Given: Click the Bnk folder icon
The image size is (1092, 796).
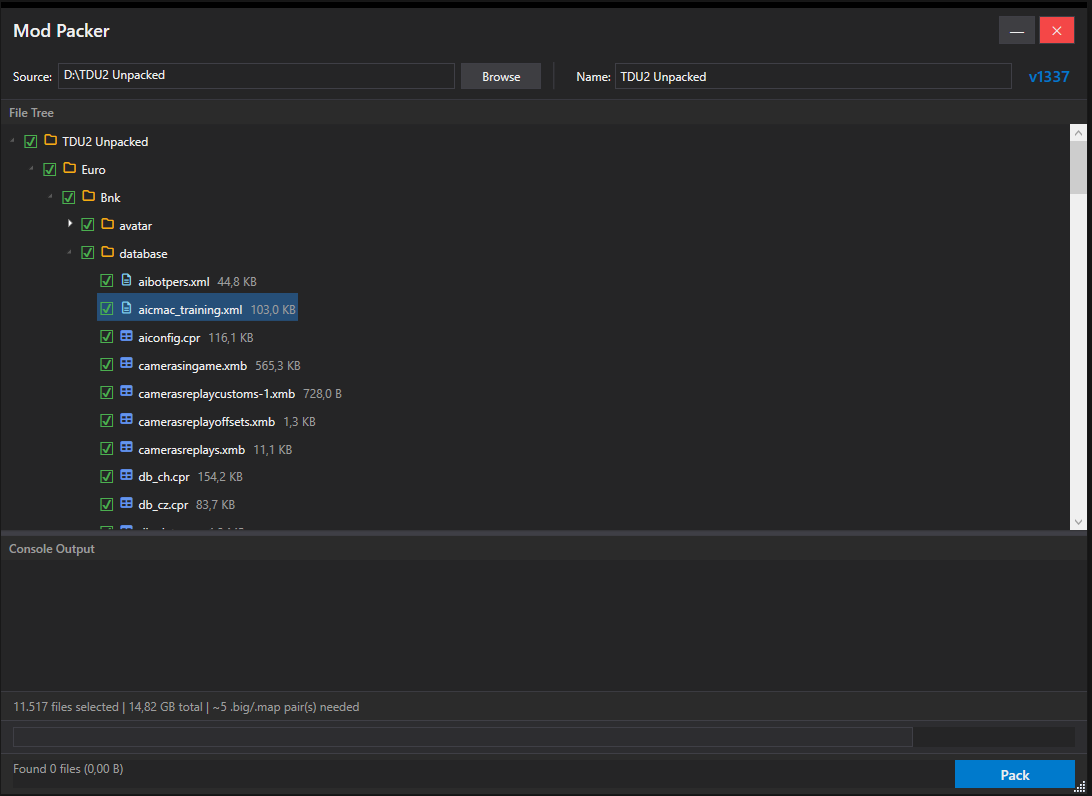Looking at the screenshot, I should (x=88, y=196).
